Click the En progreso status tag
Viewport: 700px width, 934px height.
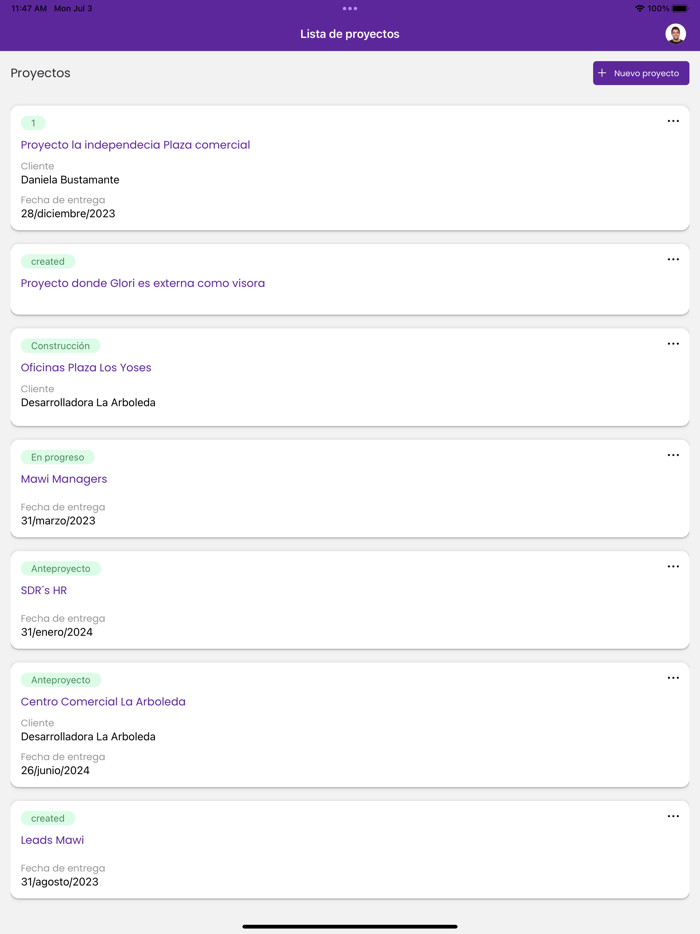pyautogui.click(x=57, y=457)
